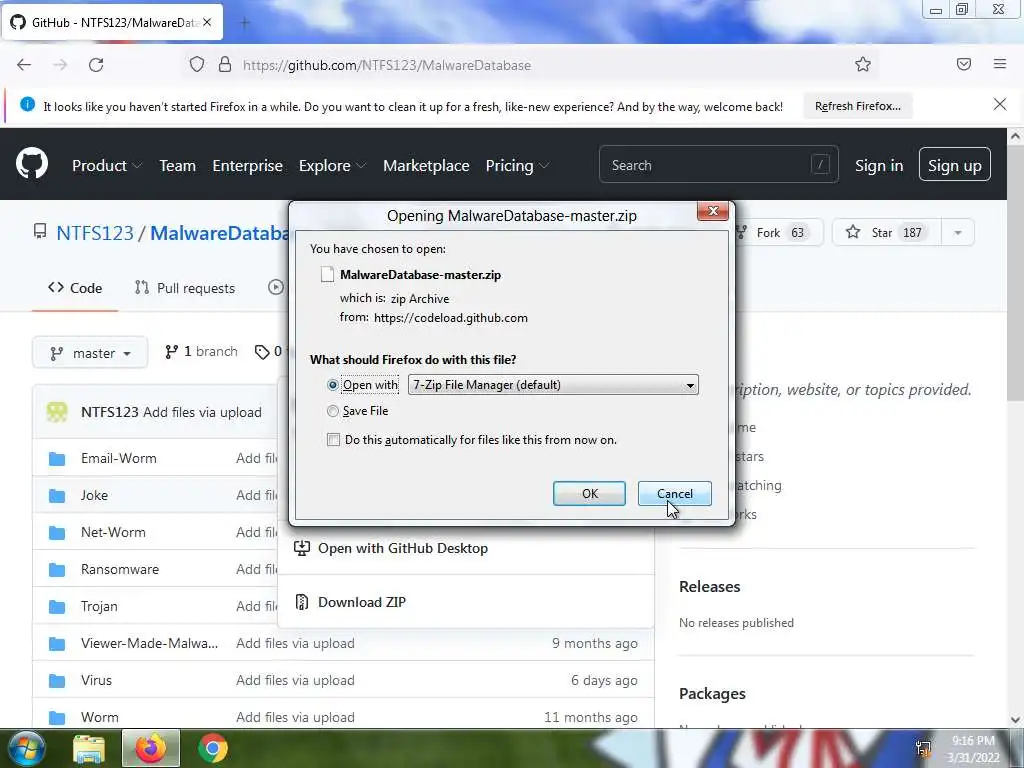Image resolution: width=1024 pixels, height=768 pixels.
Task: Click the Net-Worm folder icon
Action: point(57,533)
